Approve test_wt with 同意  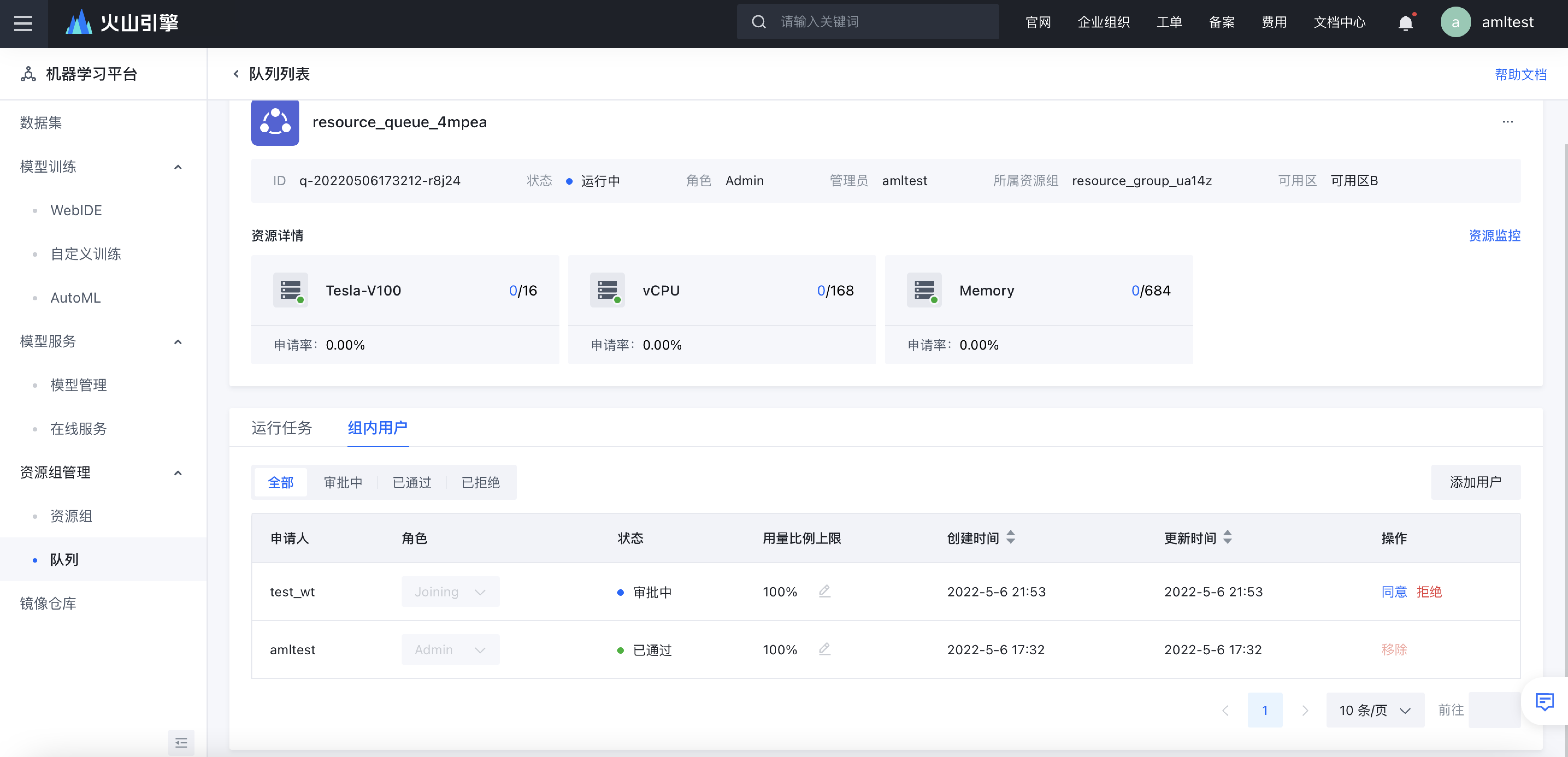point(1394,592)
